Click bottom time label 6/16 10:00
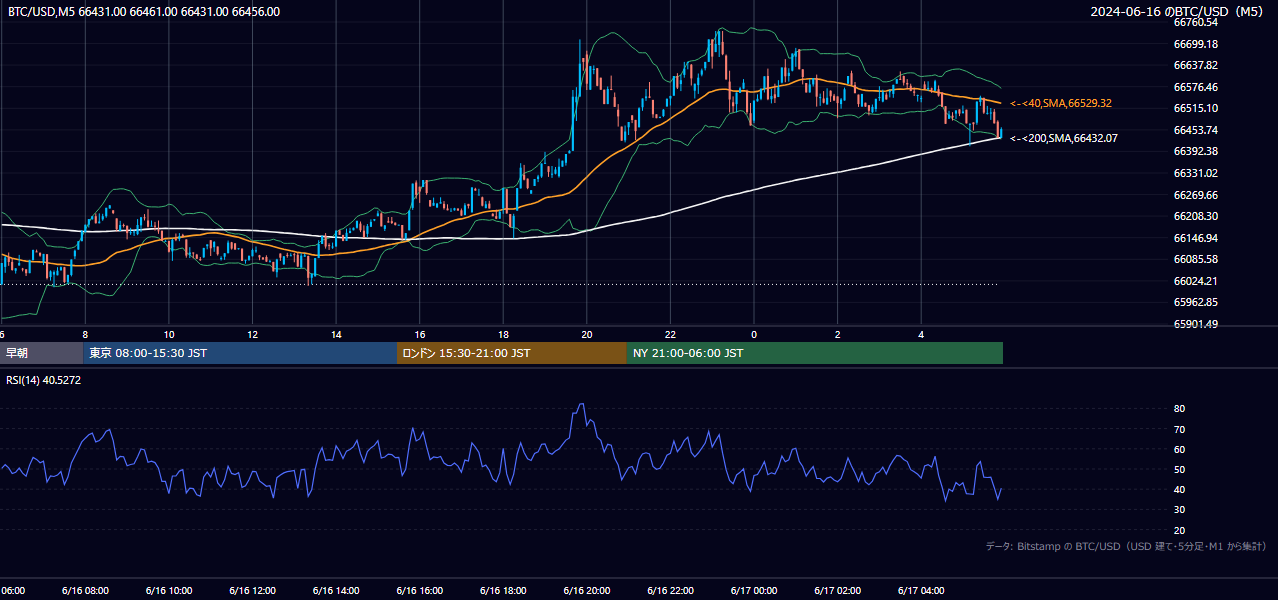Screen dimensions: 1278x600 click(169, 591)
